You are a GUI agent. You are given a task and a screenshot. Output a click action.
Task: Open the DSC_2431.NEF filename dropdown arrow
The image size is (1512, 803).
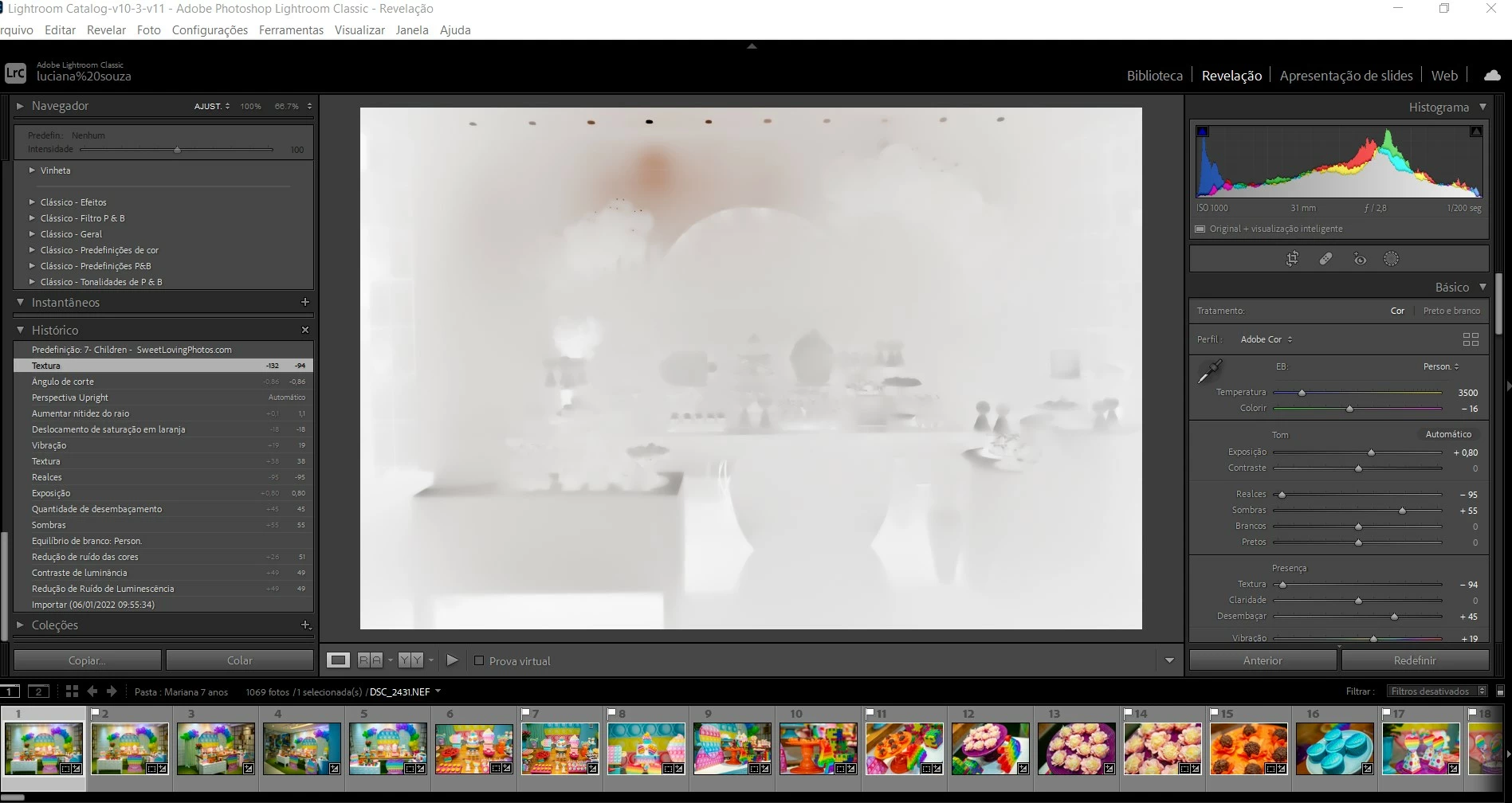pyautogui.click(x=438, y=691)
